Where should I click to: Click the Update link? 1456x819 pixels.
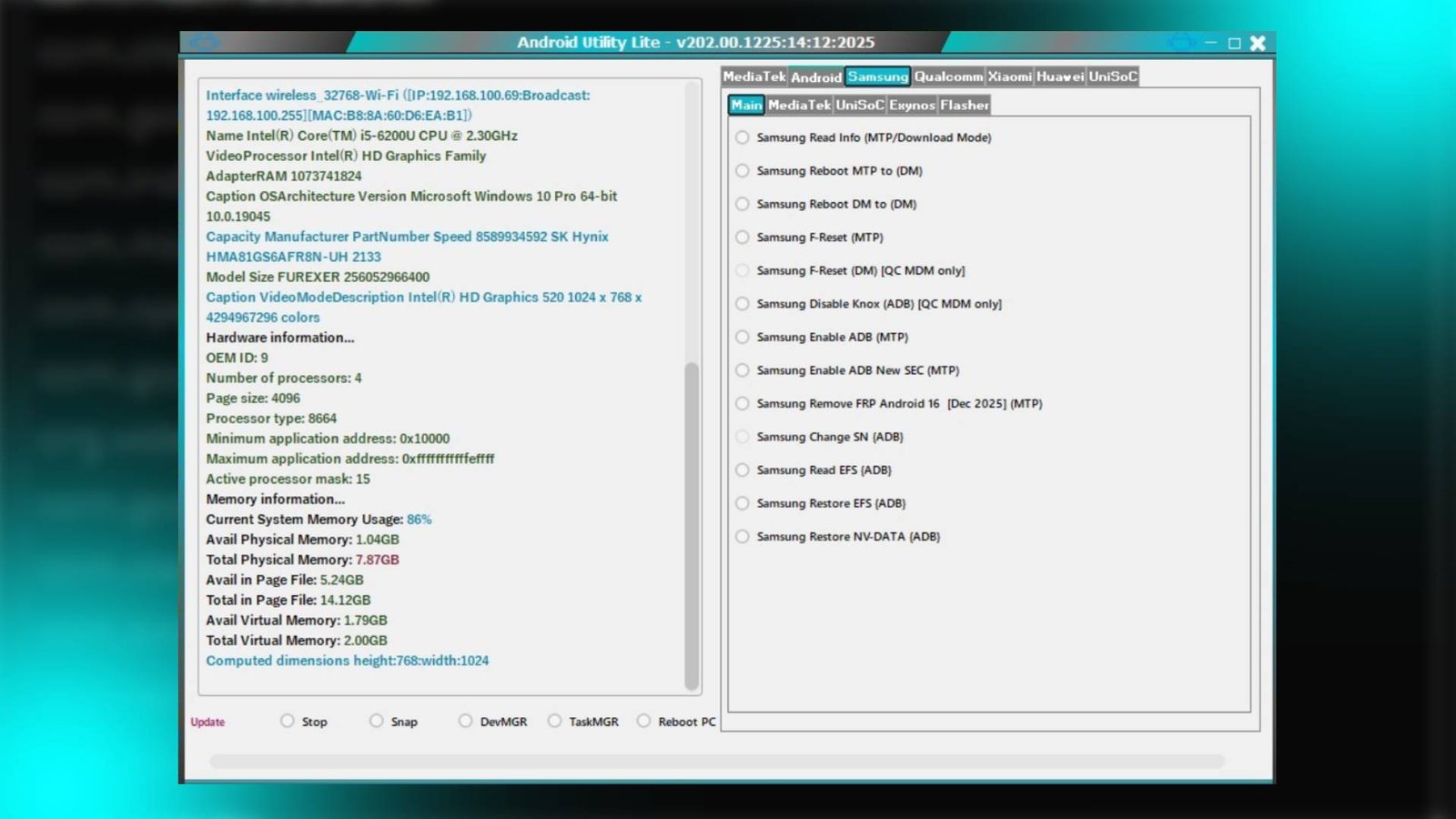207,721
